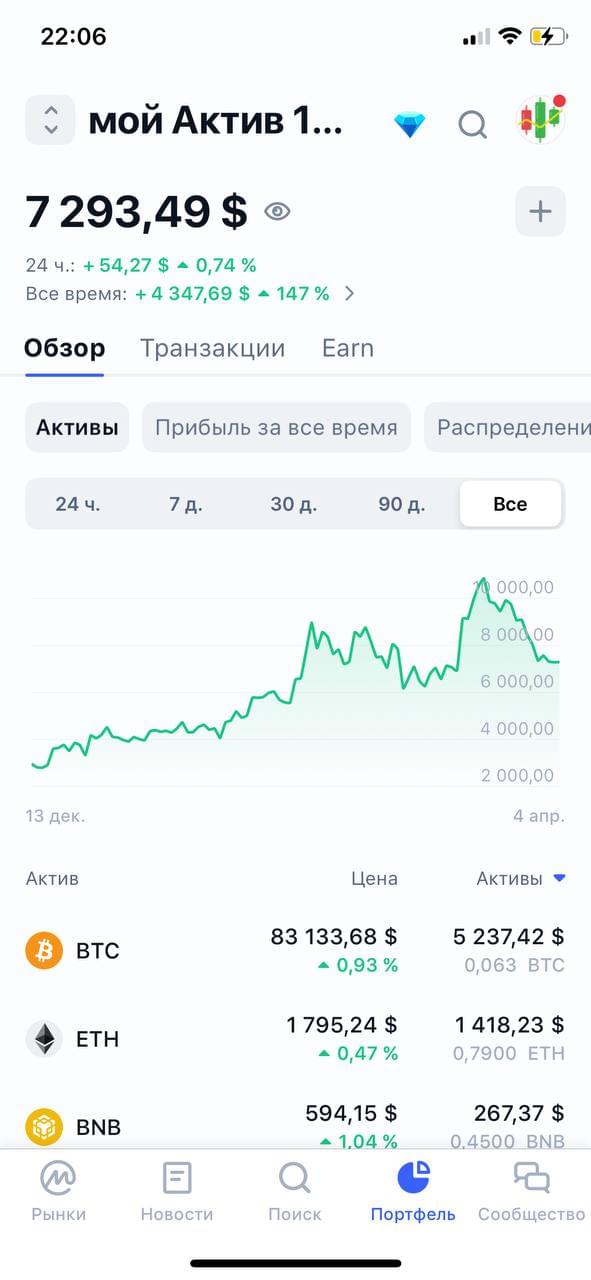Open the portfolio switcher up-down arrows
Screen dimensions: 591x1280
tap(50, 120)
